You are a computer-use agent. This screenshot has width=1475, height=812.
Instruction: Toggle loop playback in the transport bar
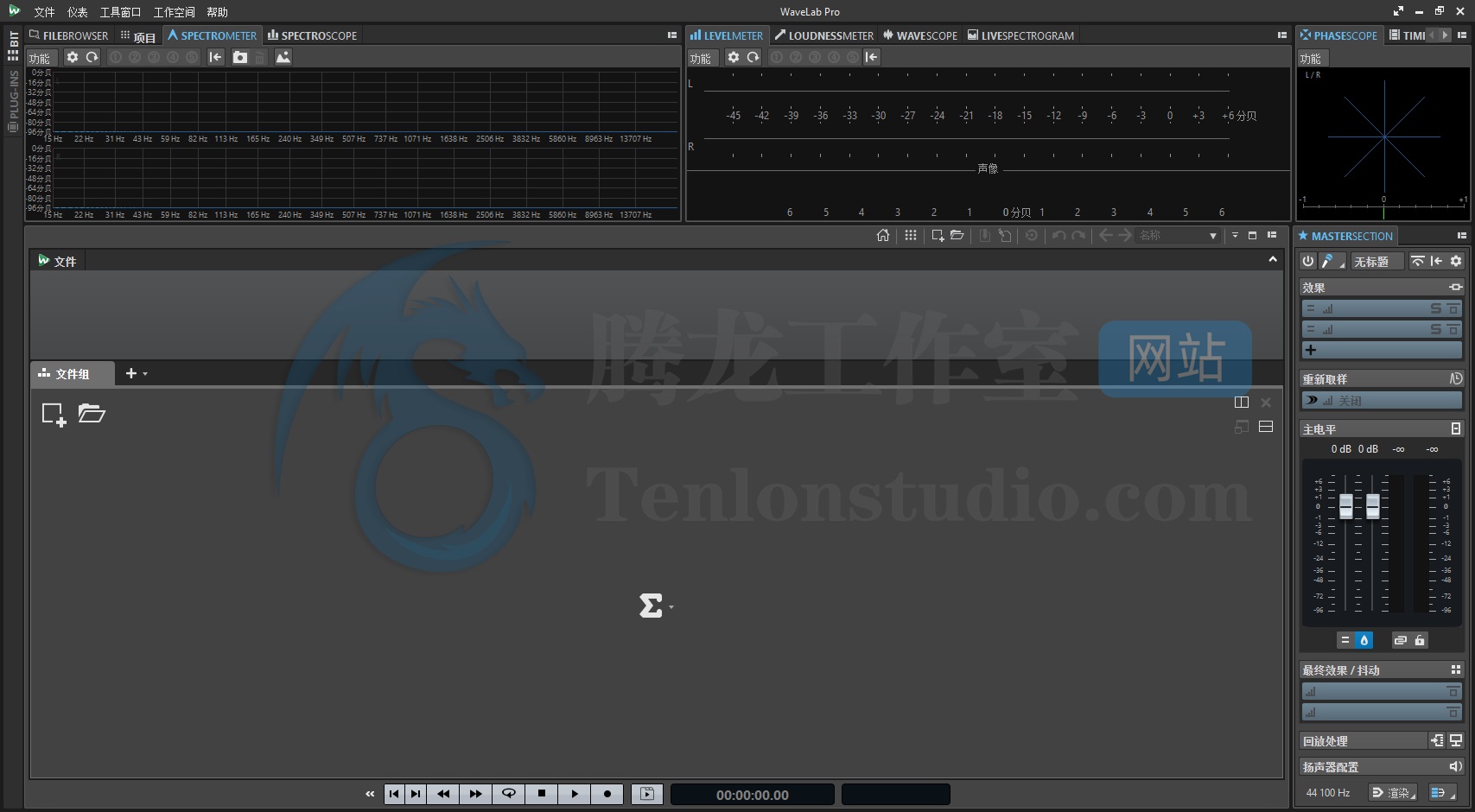click(x=509, y=794)
